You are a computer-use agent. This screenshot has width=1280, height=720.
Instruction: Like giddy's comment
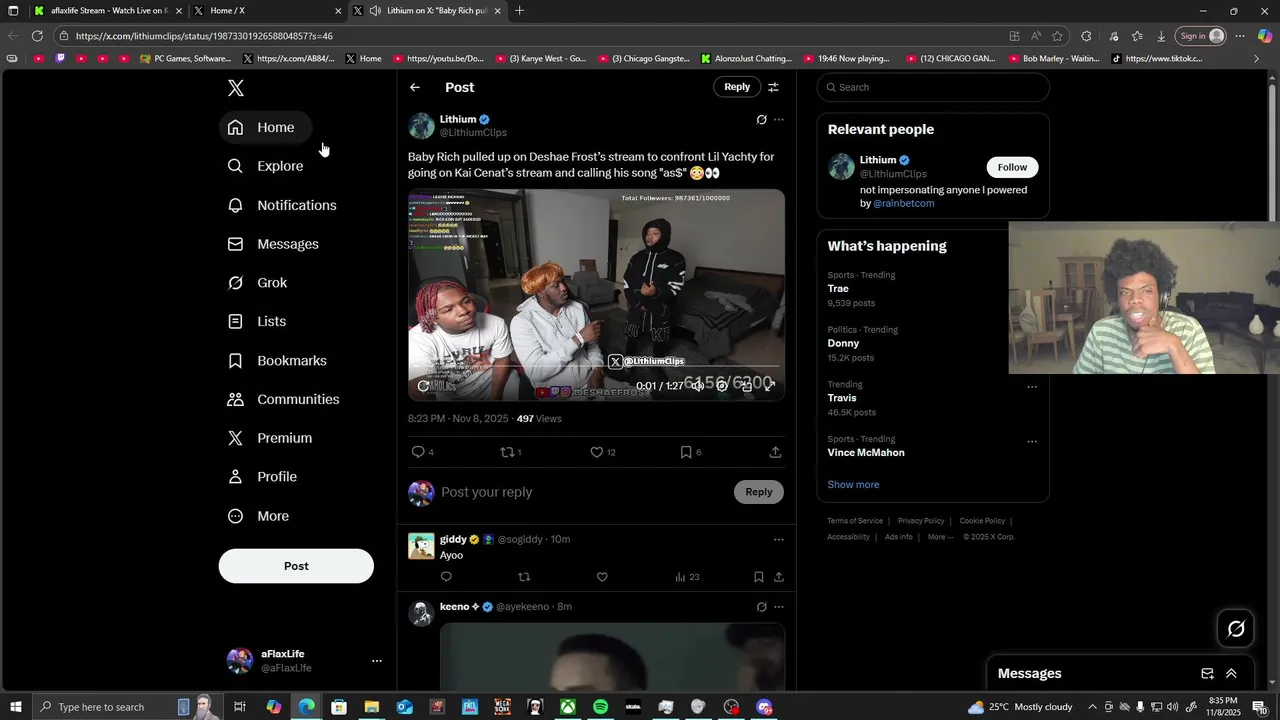[x=602, y=577]
